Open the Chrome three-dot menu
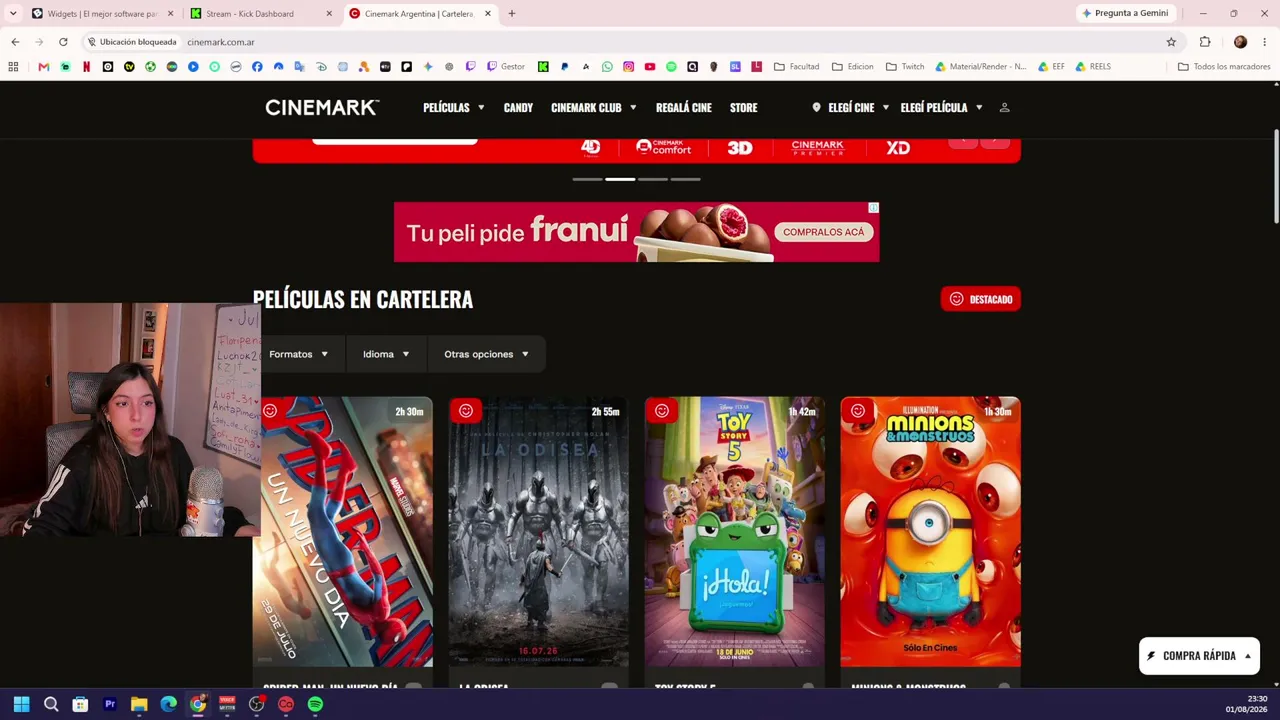The height and width of the screenshot is (720, 1280). (1265, 42)
